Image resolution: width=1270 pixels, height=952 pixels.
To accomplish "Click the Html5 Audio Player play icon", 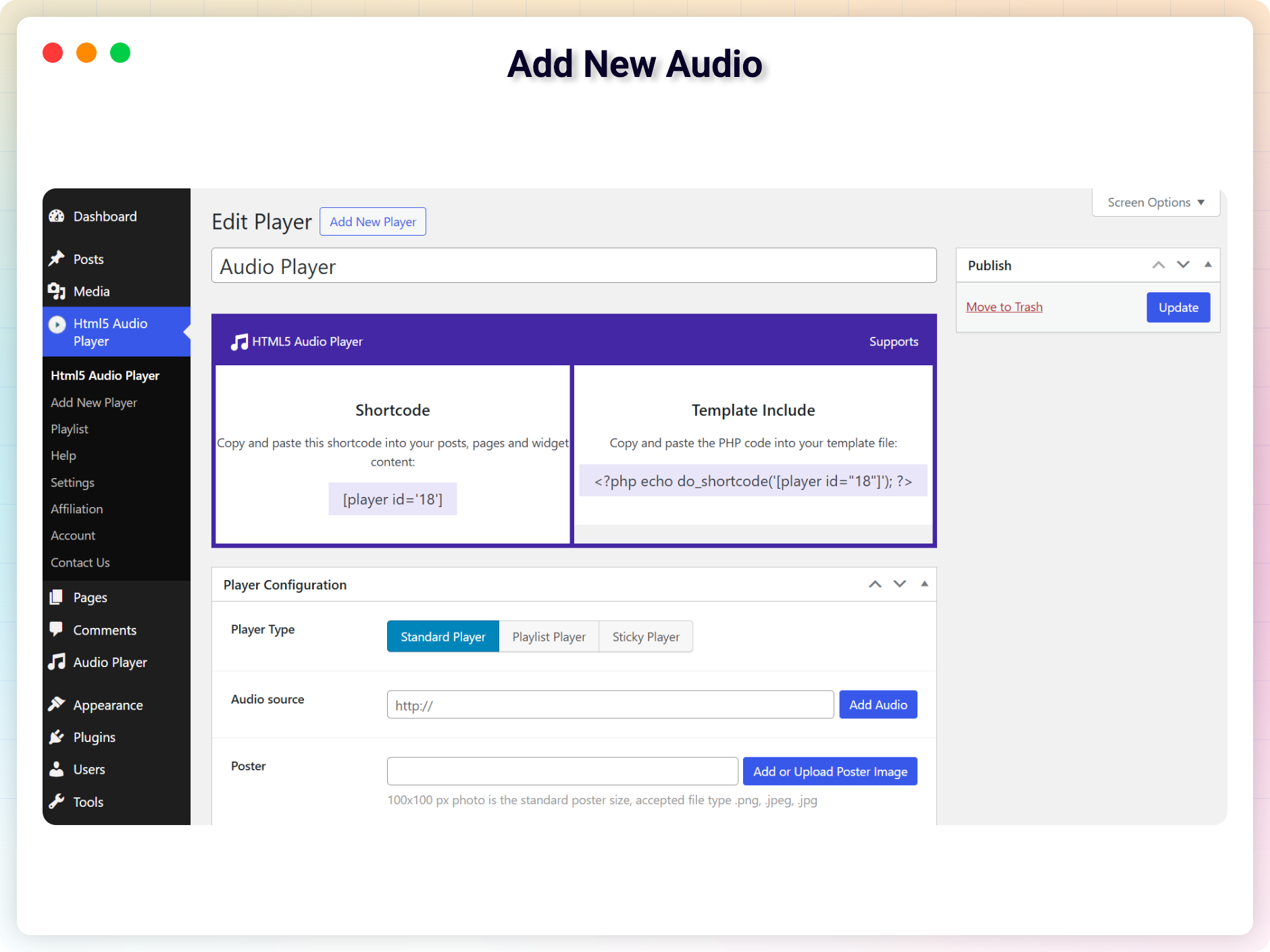I will pos(57,324).
